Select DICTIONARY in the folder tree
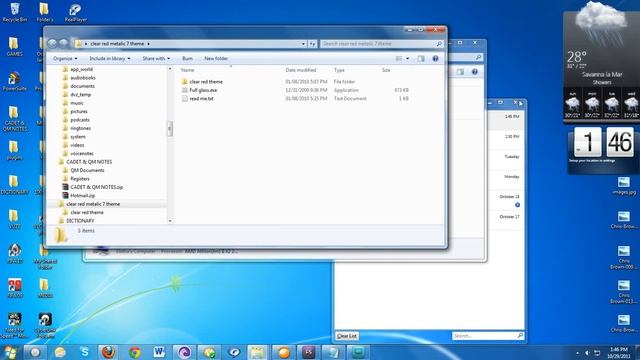The width and height of the screenshot is (640, 360). pyautogui.click(x=80, y=221)
